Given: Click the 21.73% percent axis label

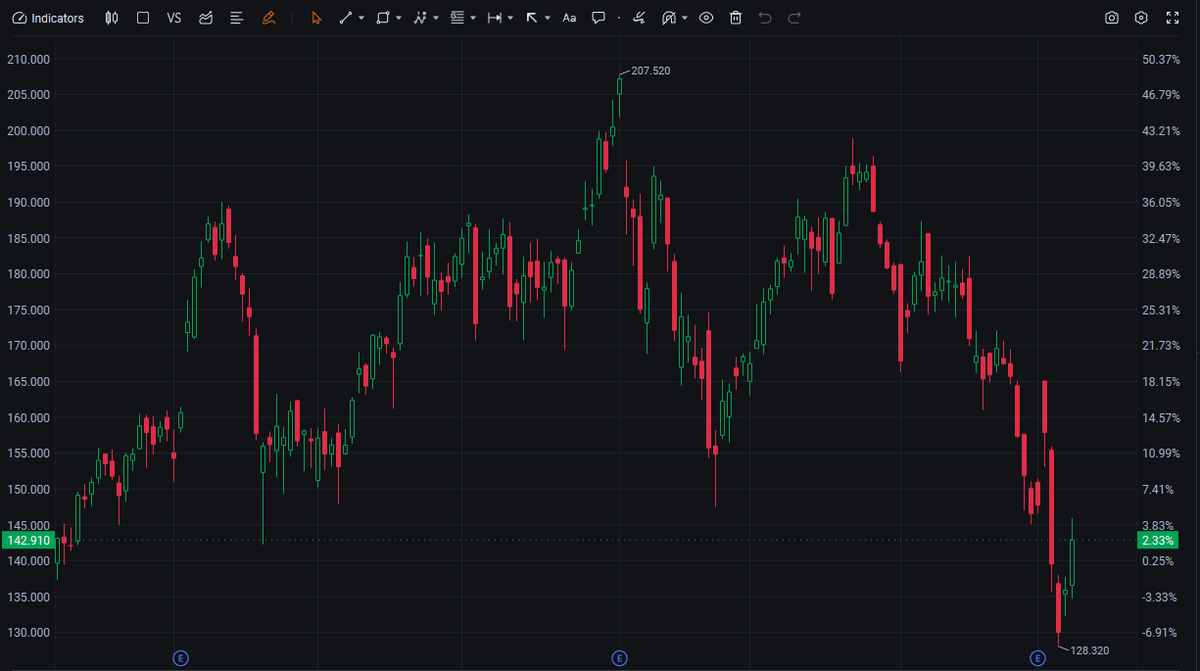Looking at the screenshot, I should click(x=1162, y=346).
